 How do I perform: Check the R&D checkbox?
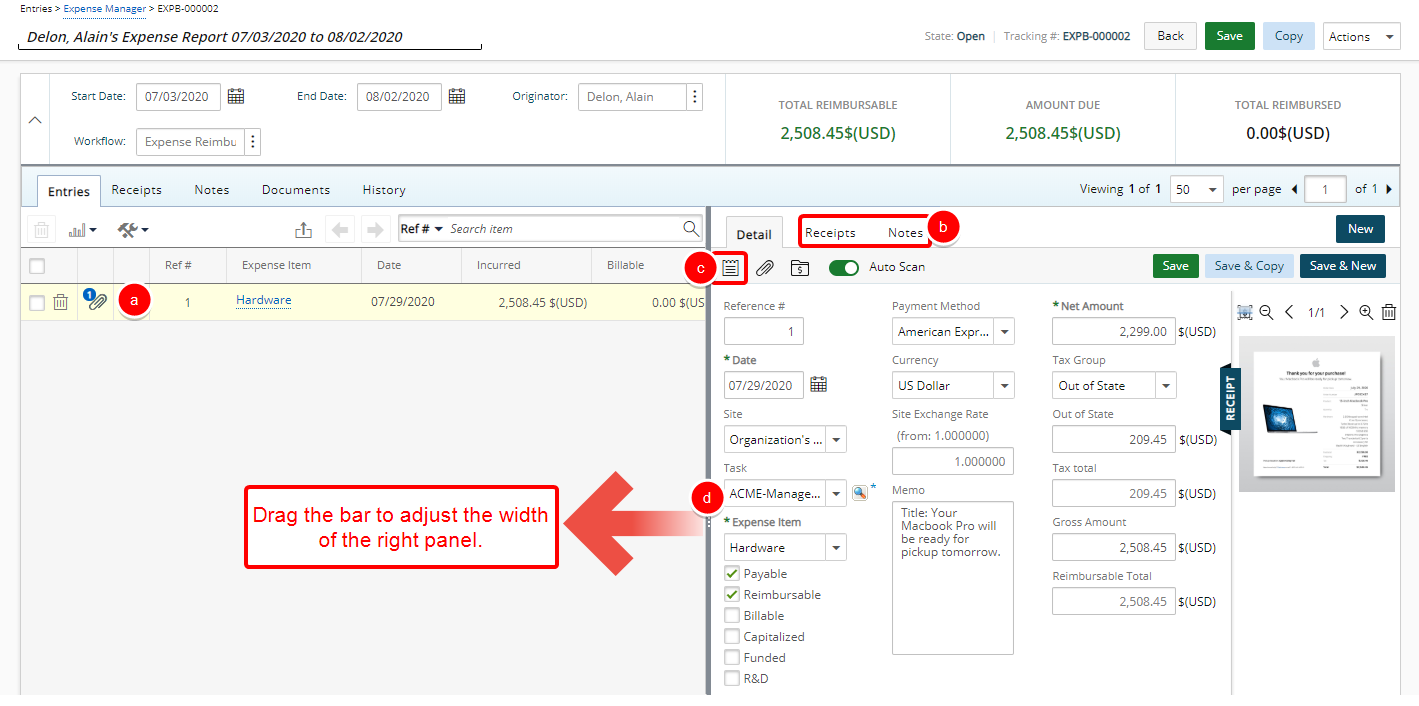(x=732, y=679)
